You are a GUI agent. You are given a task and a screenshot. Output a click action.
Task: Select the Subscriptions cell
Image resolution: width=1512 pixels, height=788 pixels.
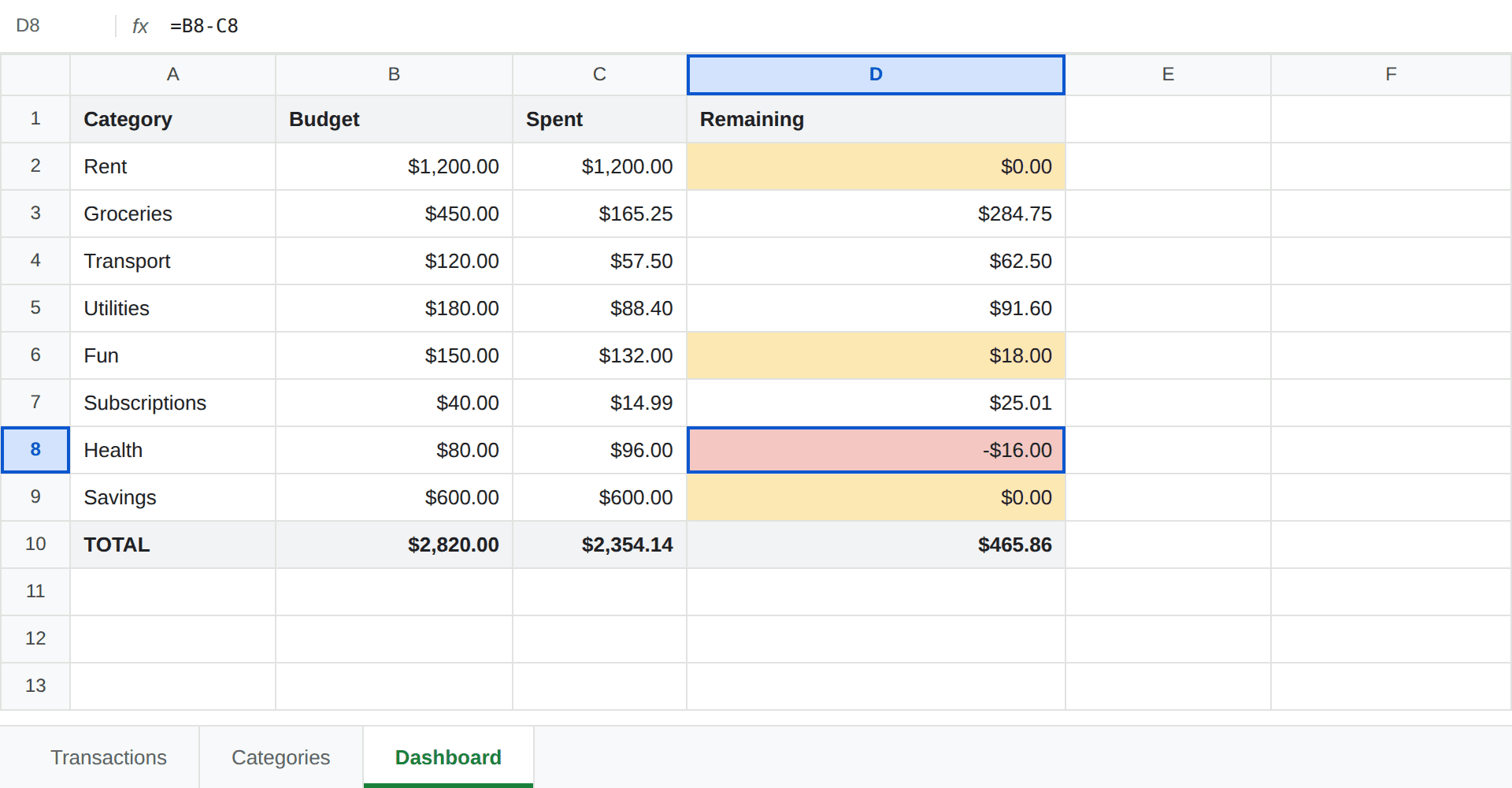(x=173, y=403)
